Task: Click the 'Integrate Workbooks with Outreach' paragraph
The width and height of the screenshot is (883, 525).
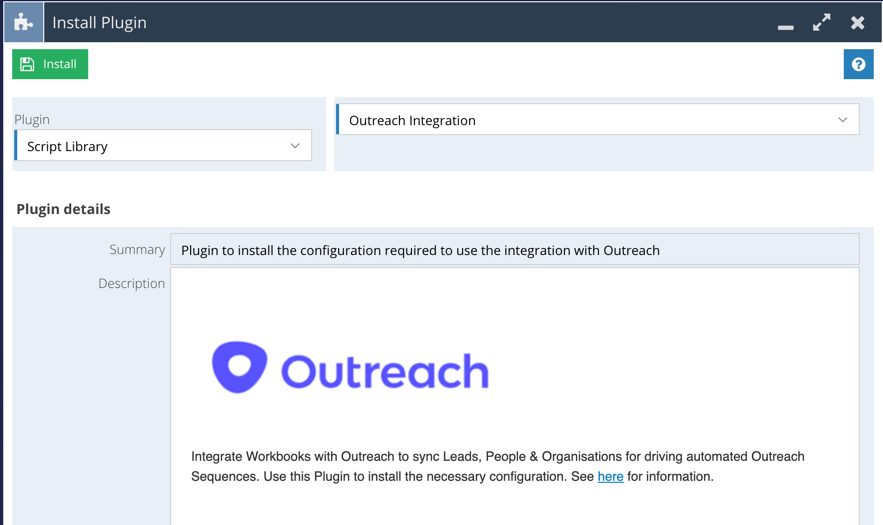Action: [x=498, y=466]
